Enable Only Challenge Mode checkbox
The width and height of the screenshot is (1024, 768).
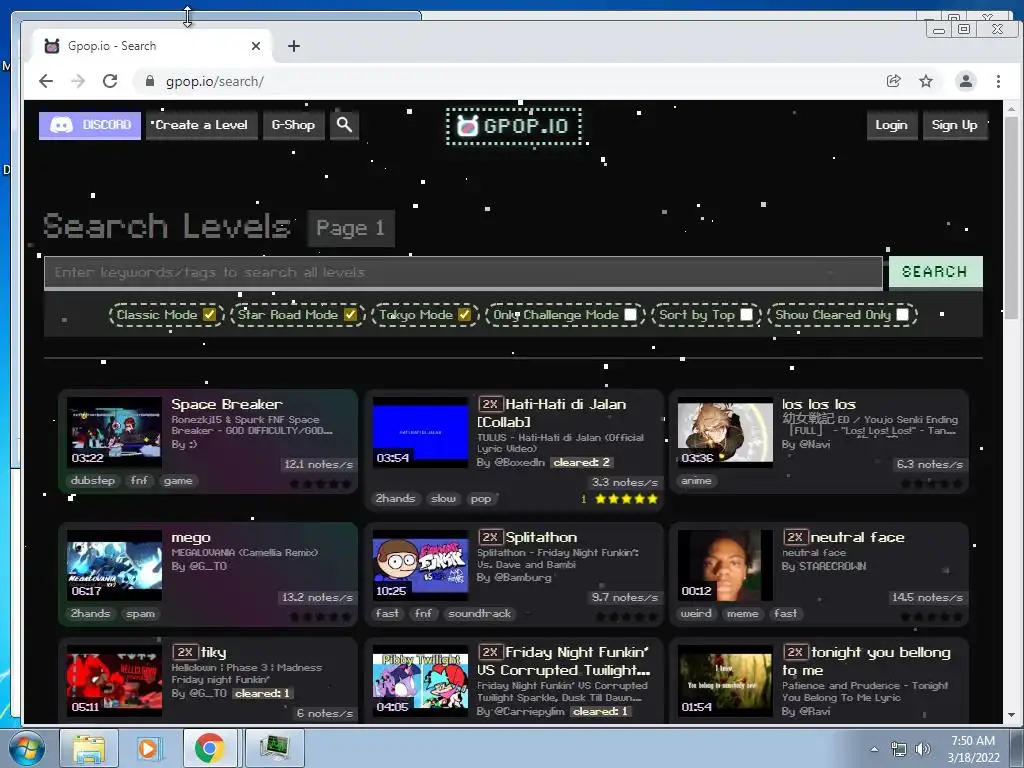pos(630,315)
